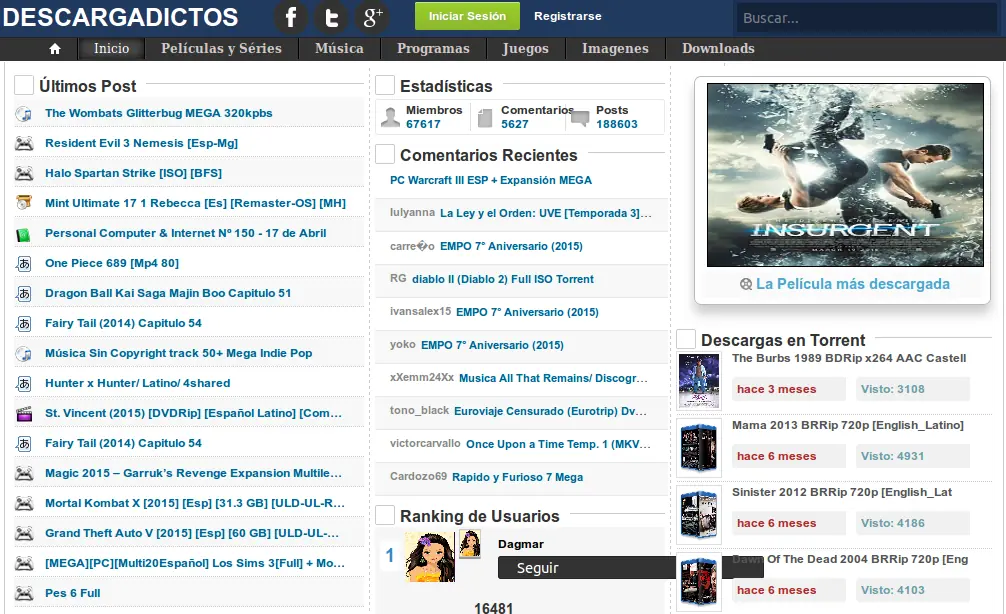Click green book icon beside Personal Computer & Internet
The height and width of the screenshot is (614, 1006).
click(24, 234)
